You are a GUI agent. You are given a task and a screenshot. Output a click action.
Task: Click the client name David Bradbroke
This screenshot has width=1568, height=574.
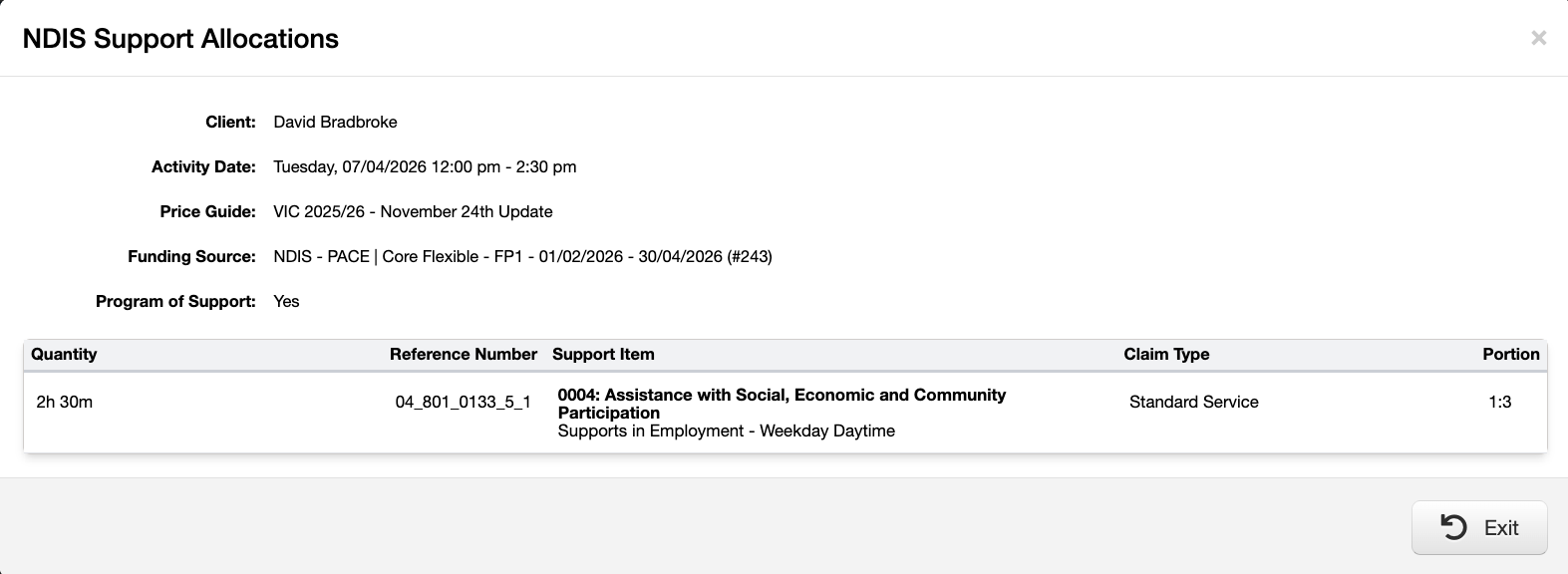tap(335, 122)
